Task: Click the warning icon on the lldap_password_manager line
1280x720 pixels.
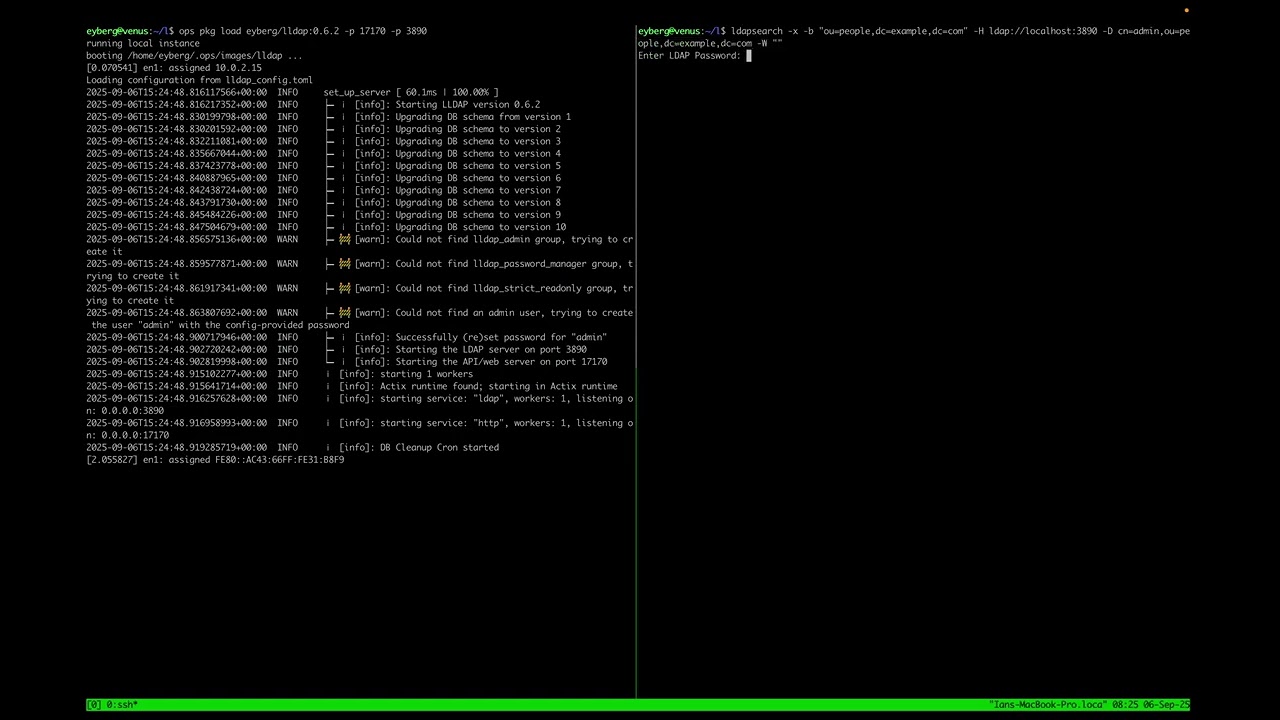Action: pos(345,264)
